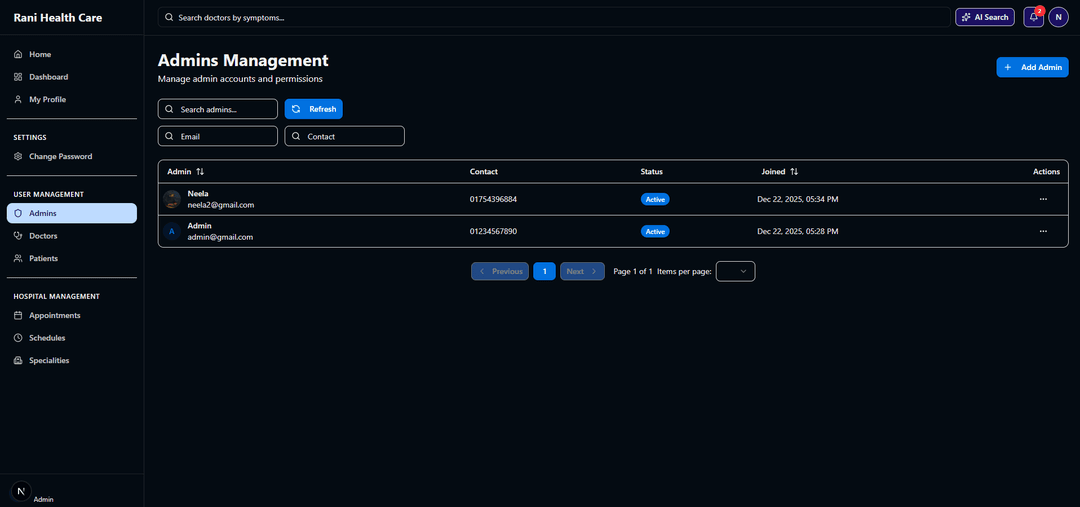Click the Email filter field
This screenshot has height=507, width=1080.
coord(218,136)
